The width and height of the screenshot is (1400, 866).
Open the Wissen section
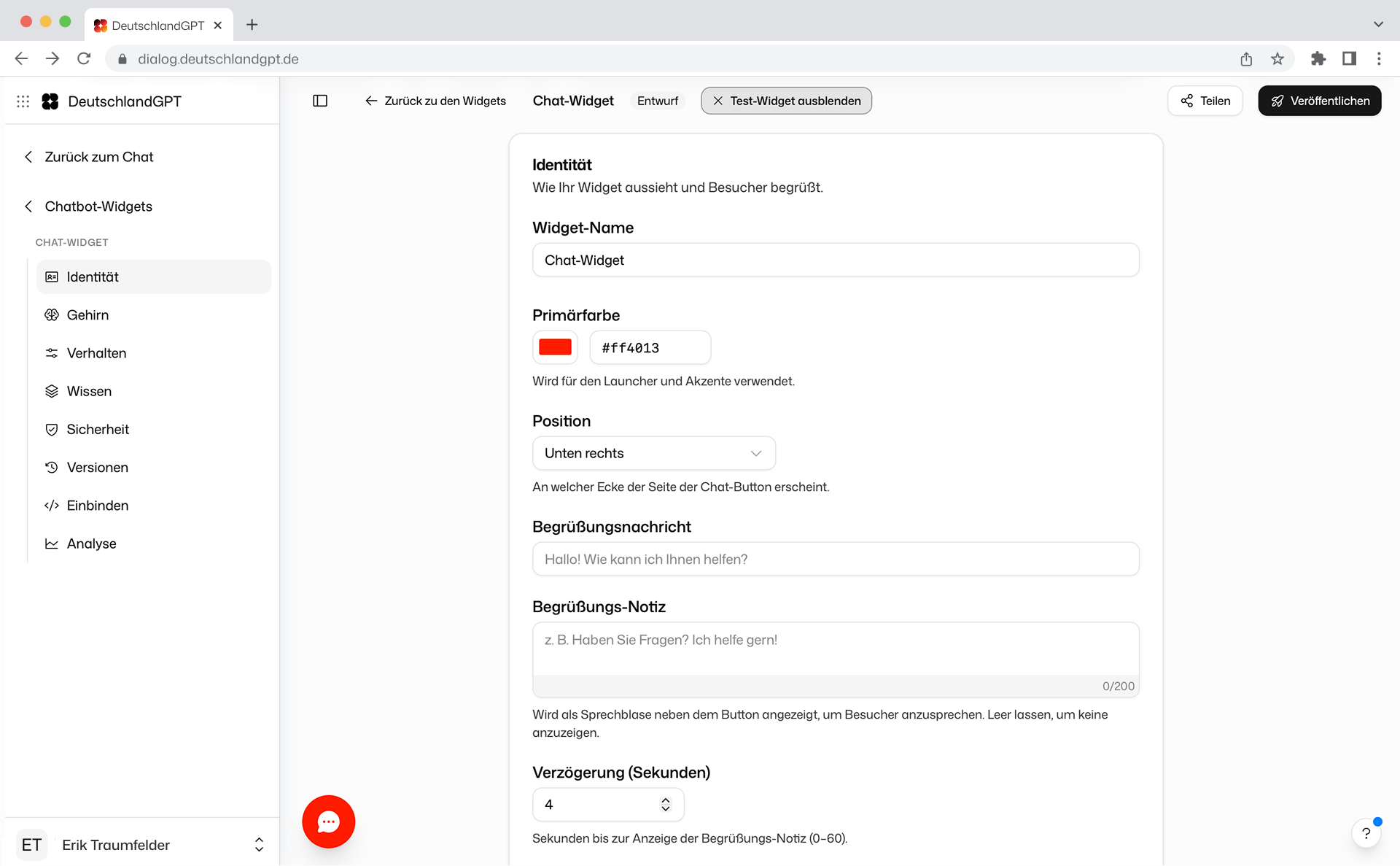[x=154, y=391]
